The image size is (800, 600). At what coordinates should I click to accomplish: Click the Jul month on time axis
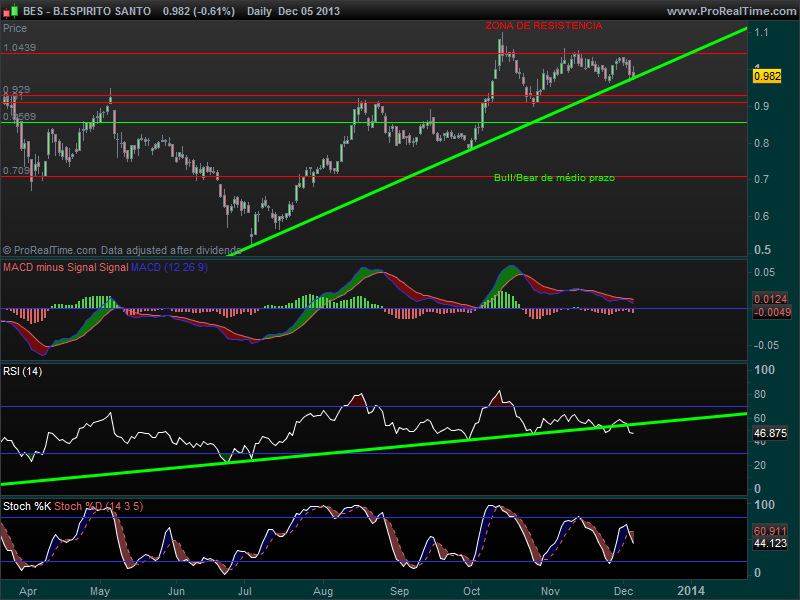coord(244,591)
